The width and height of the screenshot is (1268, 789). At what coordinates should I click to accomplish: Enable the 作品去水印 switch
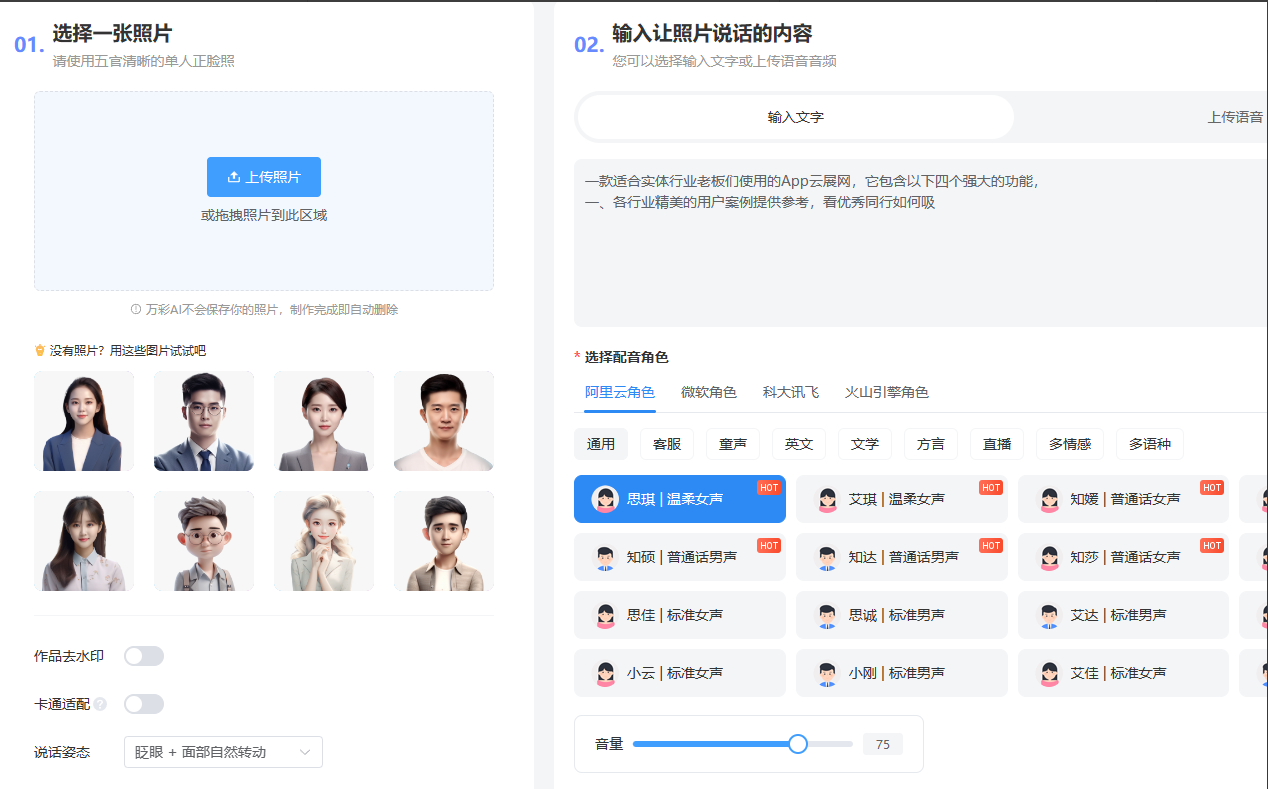point(144,656)
